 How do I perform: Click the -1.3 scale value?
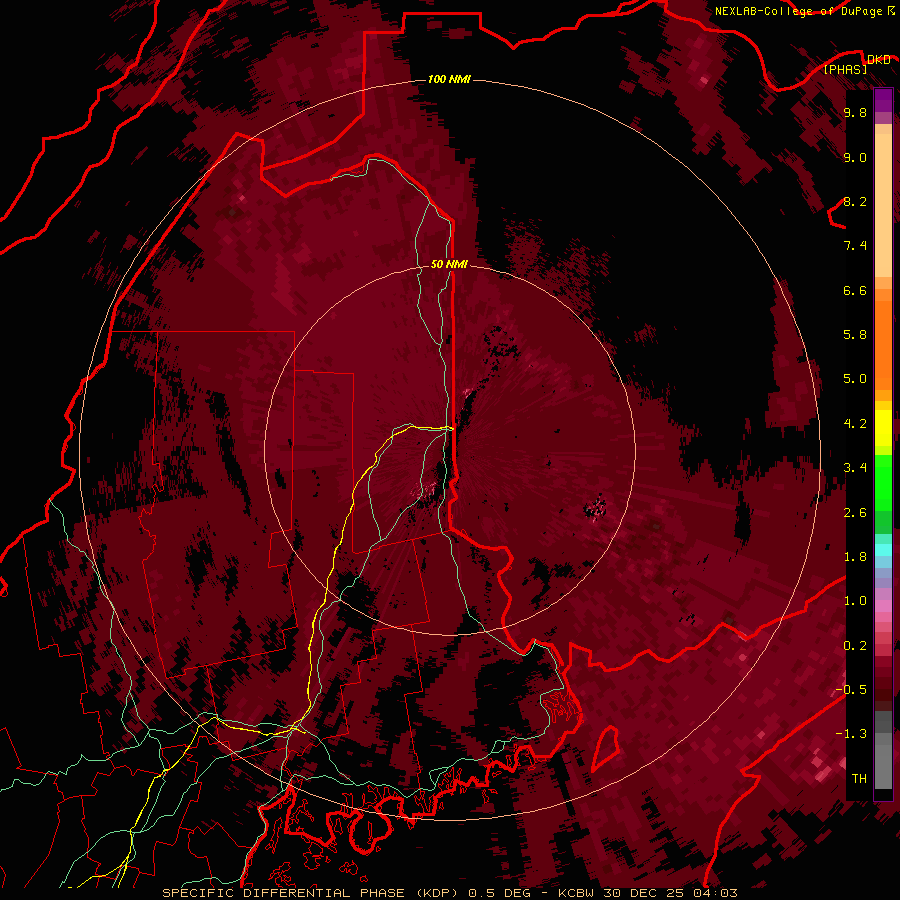point(851,734)
